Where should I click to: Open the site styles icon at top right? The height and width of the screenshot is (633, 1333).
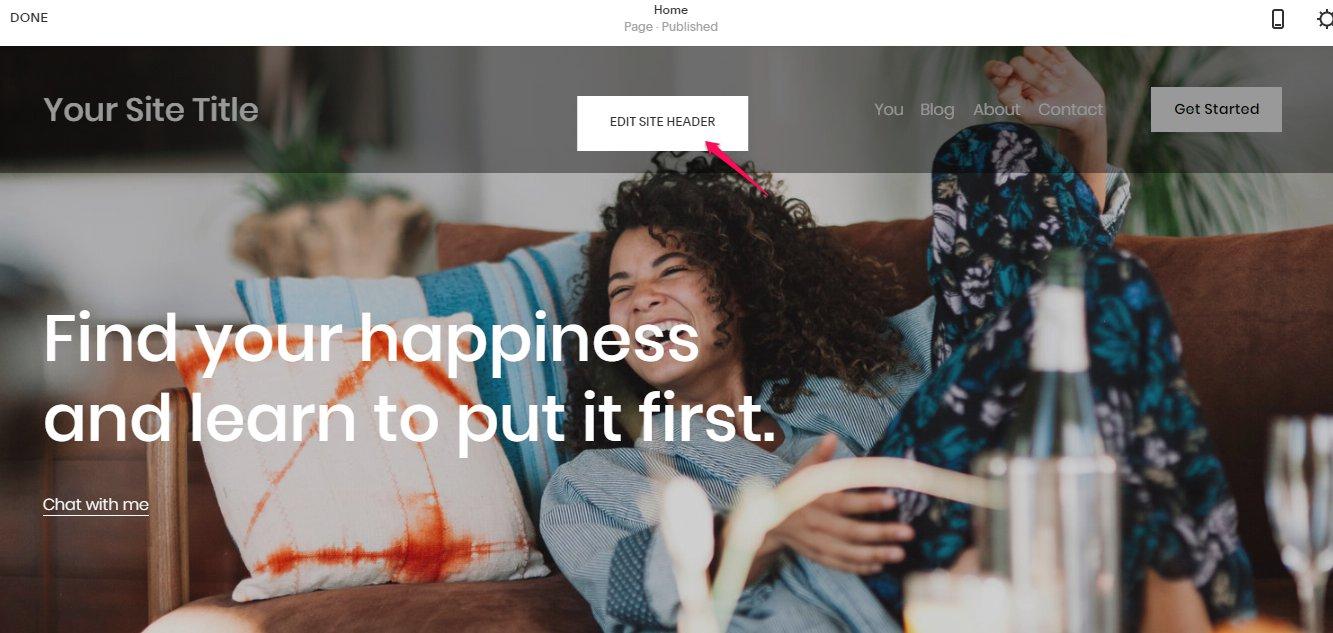click(x=1324, y=19)
